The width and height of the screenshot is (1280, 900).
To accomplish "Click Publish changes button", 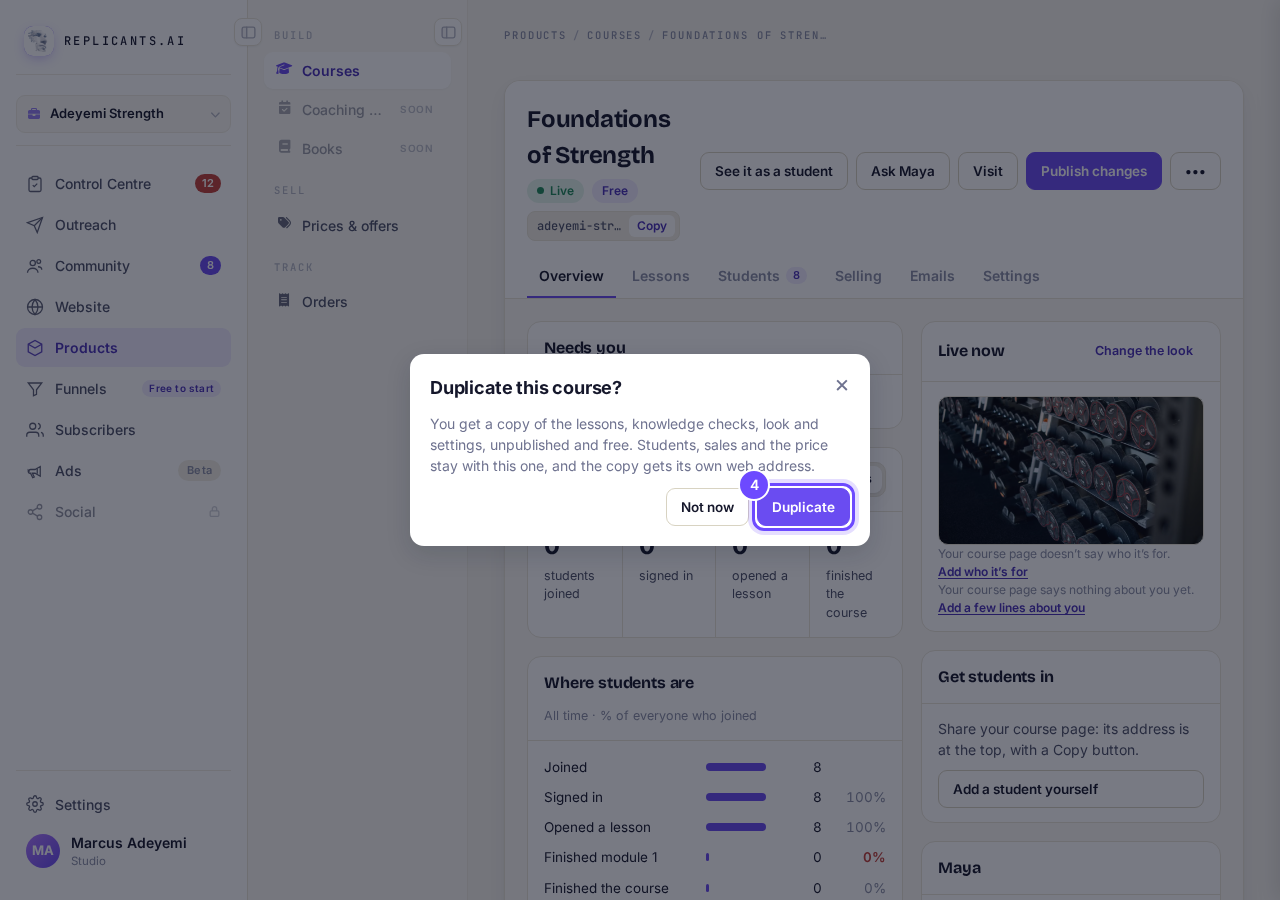I will 1094,171.
